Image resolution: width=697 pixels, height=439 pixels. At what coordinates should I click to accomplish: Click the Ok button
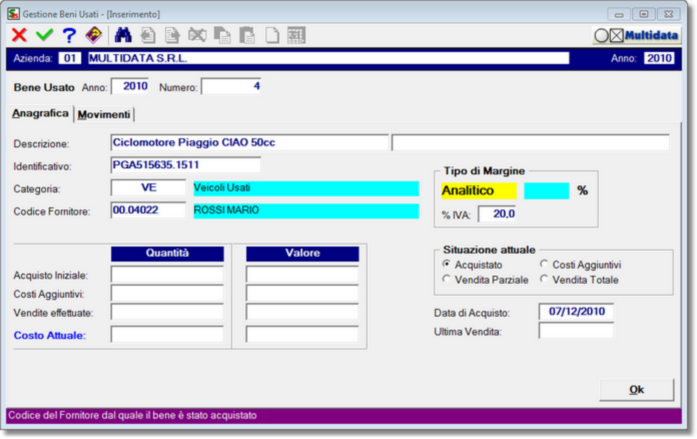point(637,390)
